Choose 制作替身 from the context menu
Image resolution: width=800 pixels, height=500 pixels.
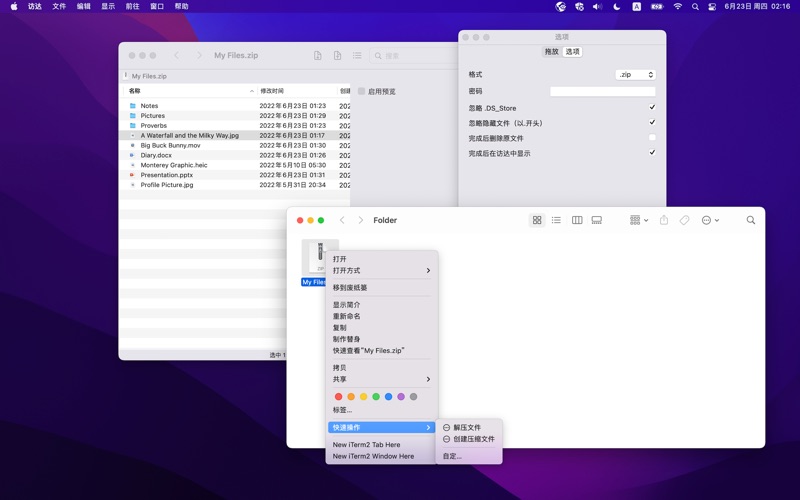[382, 339]
